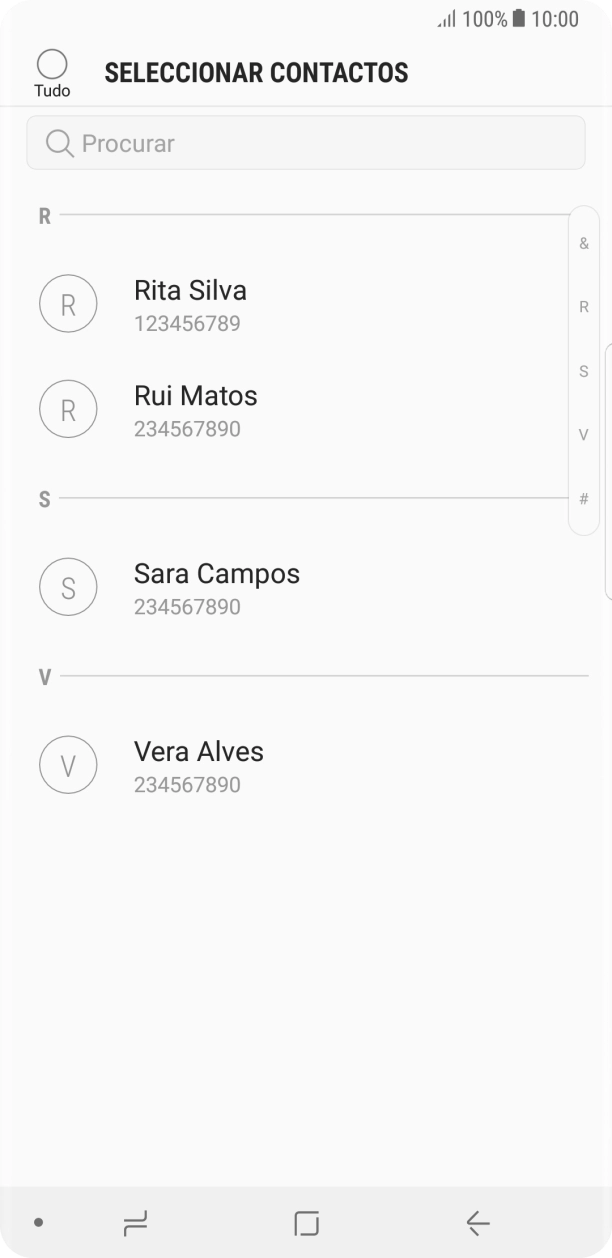Select Rita Silva's avatar icon
The height and width of the screenshot is (1258, 612).
point(68,303)
